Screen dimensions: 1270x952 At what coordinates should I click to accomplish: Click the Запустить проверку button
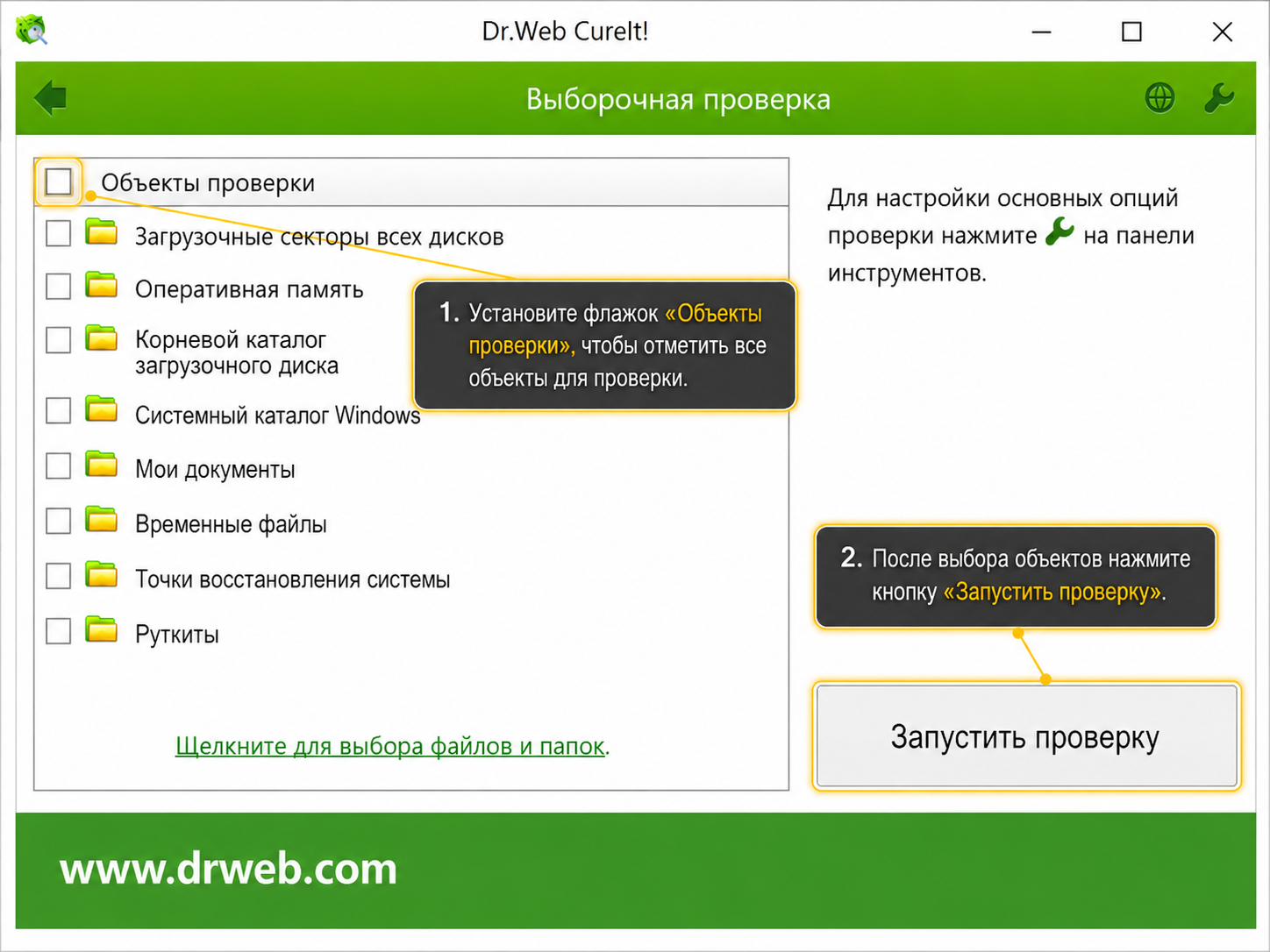click(x=1026, y=736)
